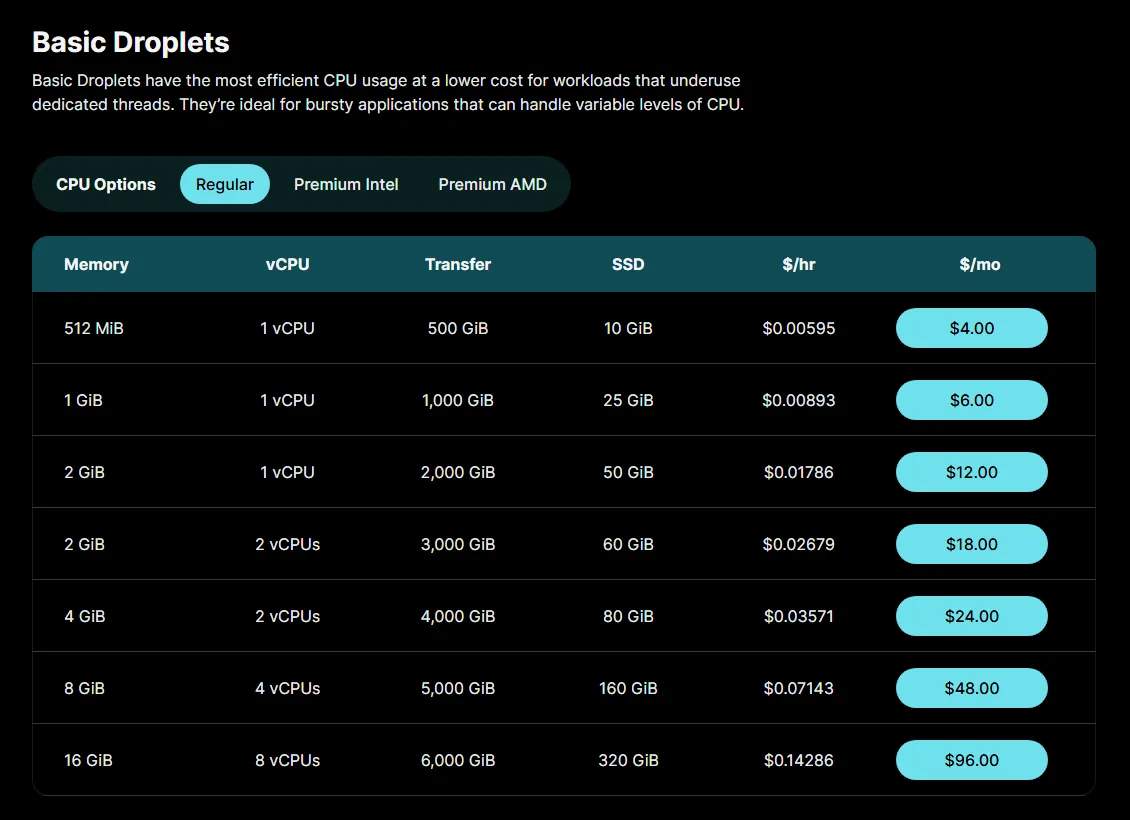Choose the $48.00 monthly plan button
Screen dimensions: 1130x820
click(x=971, y=688)
